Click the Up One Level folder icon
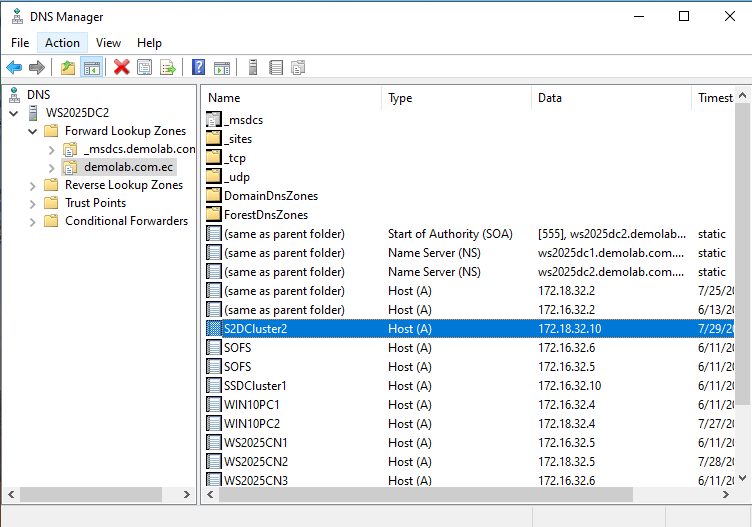 pyautogui.click(x=68, y=67)
